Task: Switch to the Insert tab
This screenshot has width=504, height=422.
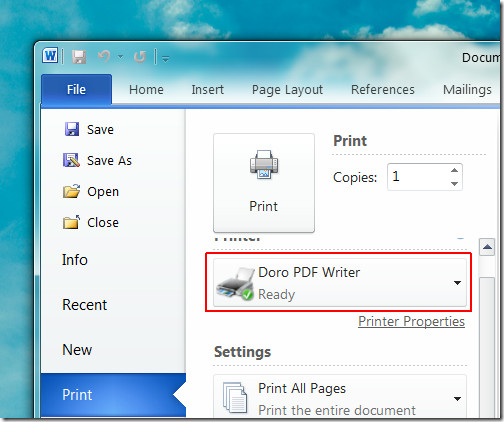Action: coord(207,90)
